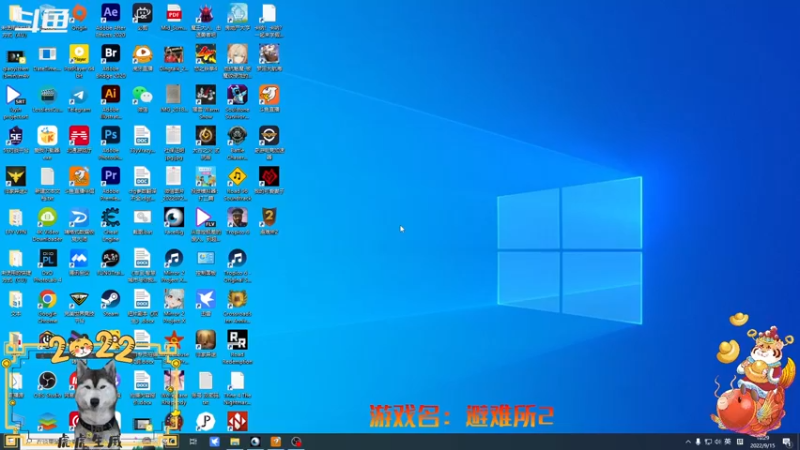Image resolution: width=800 pixels, height=450 pixels.
Task: Switch the 英 input language indicator
Action: tap(728, 442)
